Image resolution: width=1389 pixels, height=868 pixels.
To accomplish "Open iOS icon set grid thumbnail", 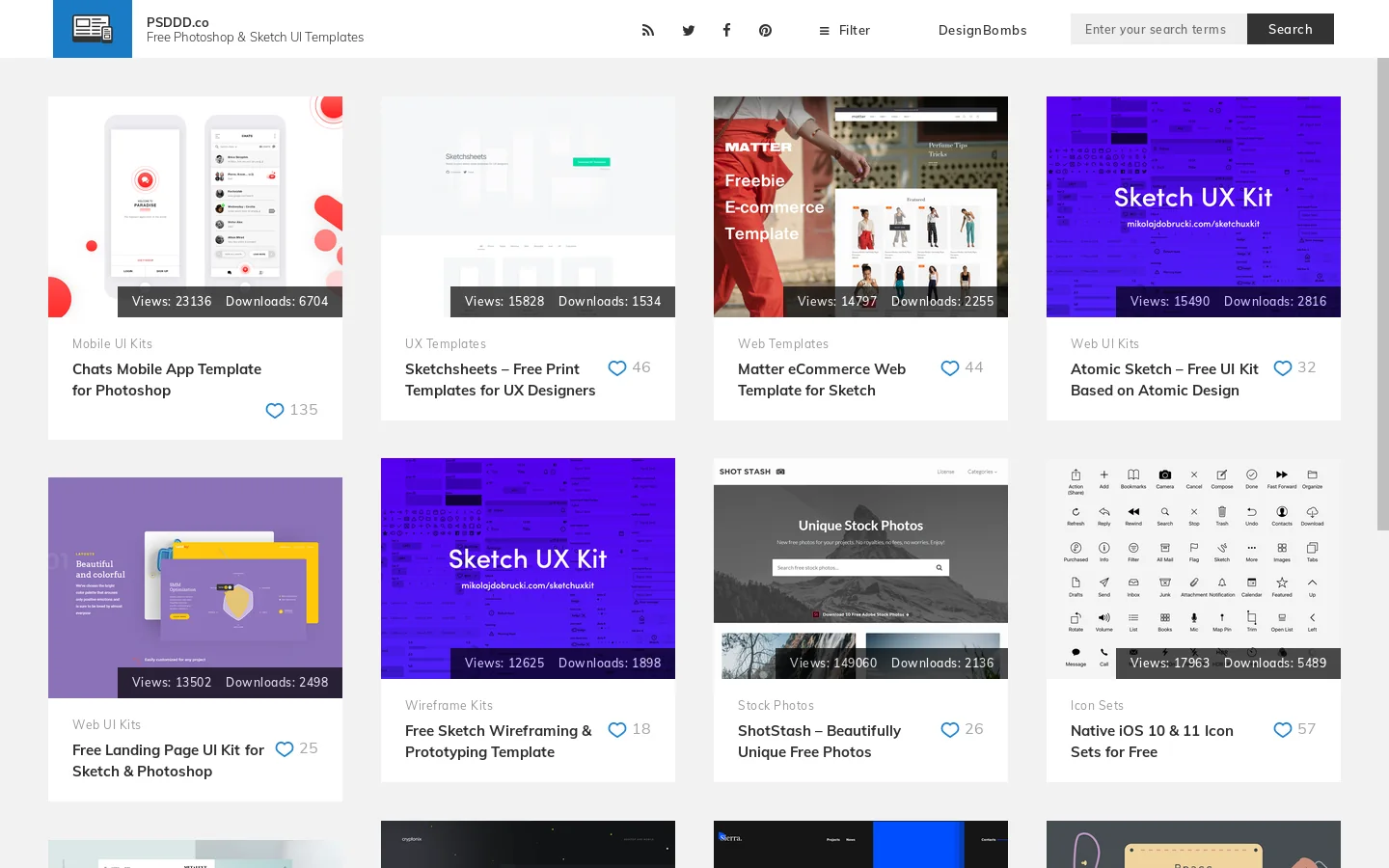I will [x=1193, y=568].
